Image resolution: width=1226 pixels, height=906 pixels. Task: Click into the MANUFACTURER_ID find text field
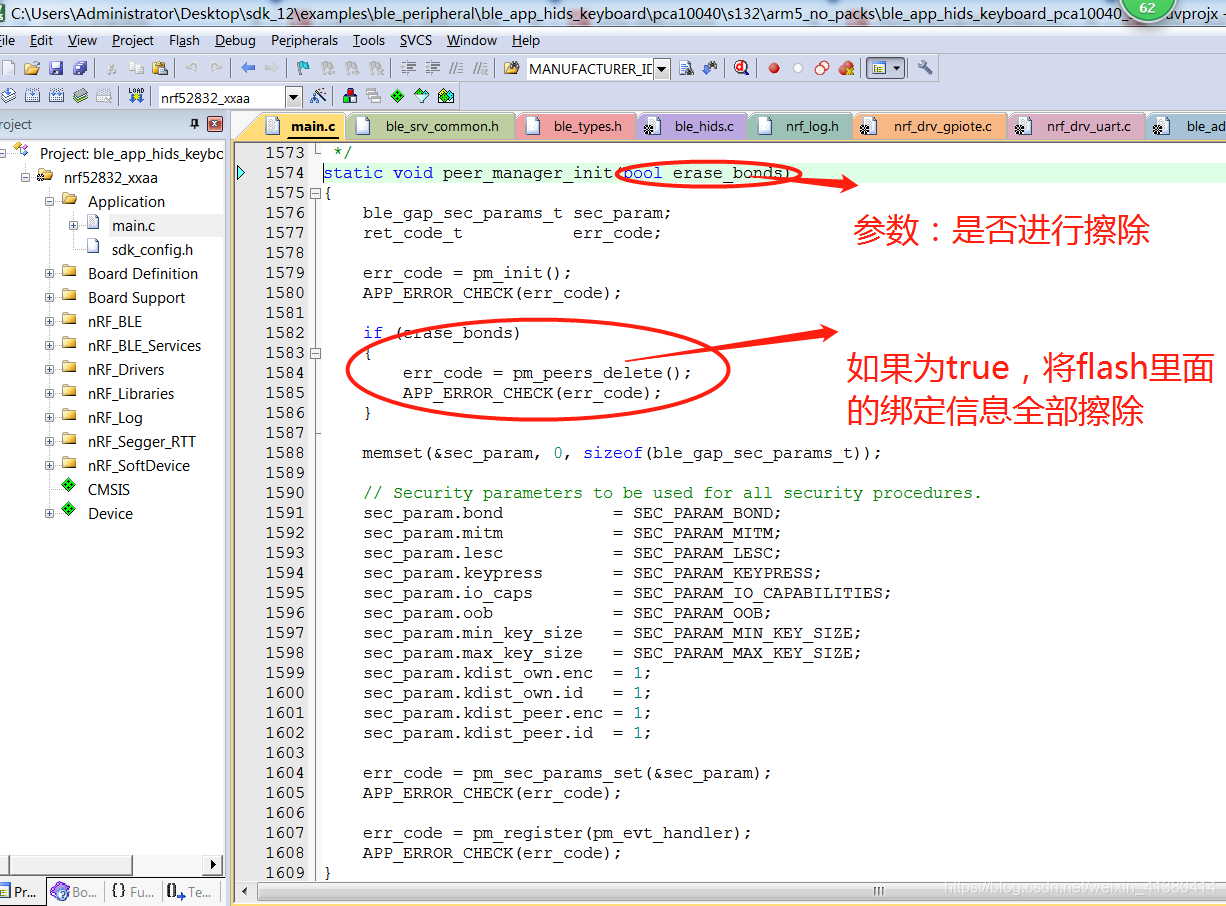point(589,68)
